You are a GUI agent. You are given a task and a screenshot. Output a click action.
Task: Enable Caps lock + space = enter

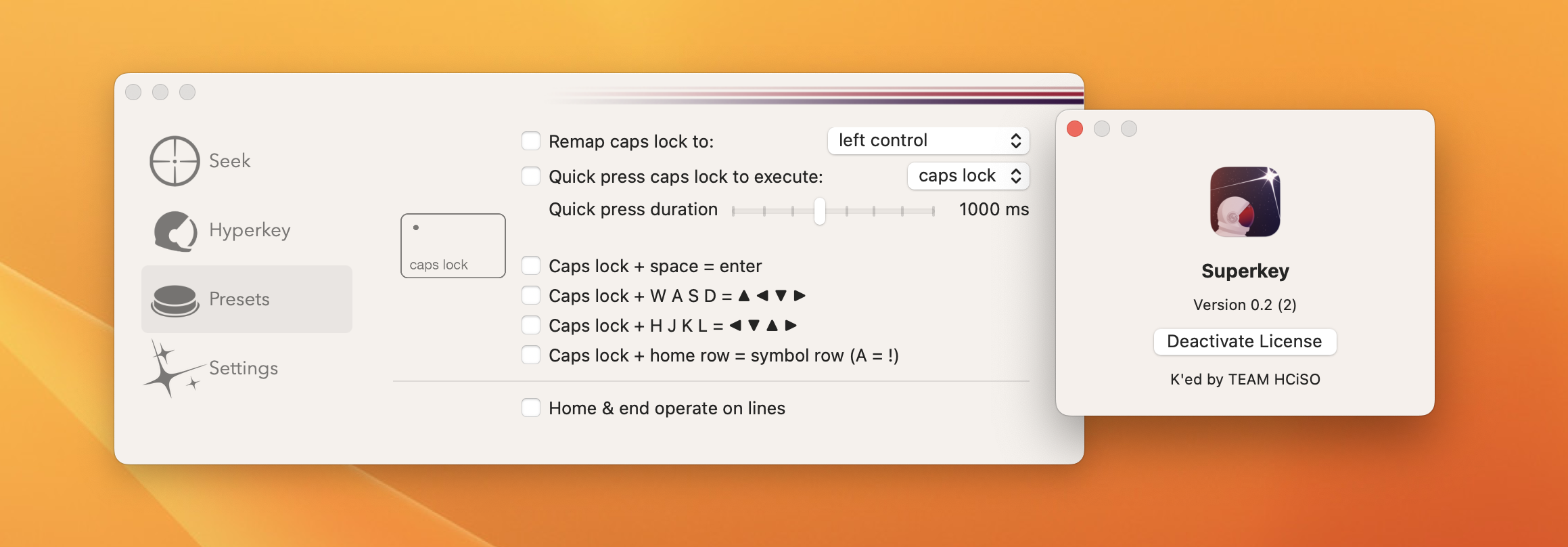point(531,265)
